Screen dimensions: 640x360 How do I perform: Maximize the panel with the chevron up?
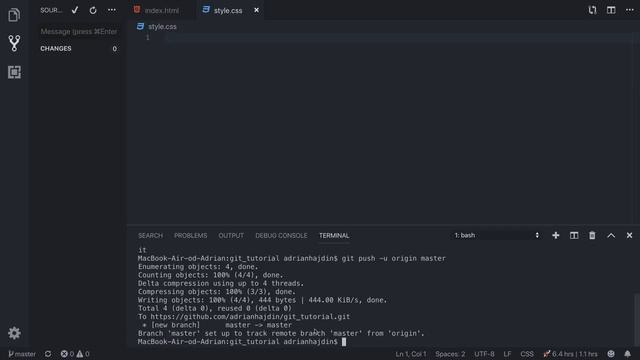[611, 236]
